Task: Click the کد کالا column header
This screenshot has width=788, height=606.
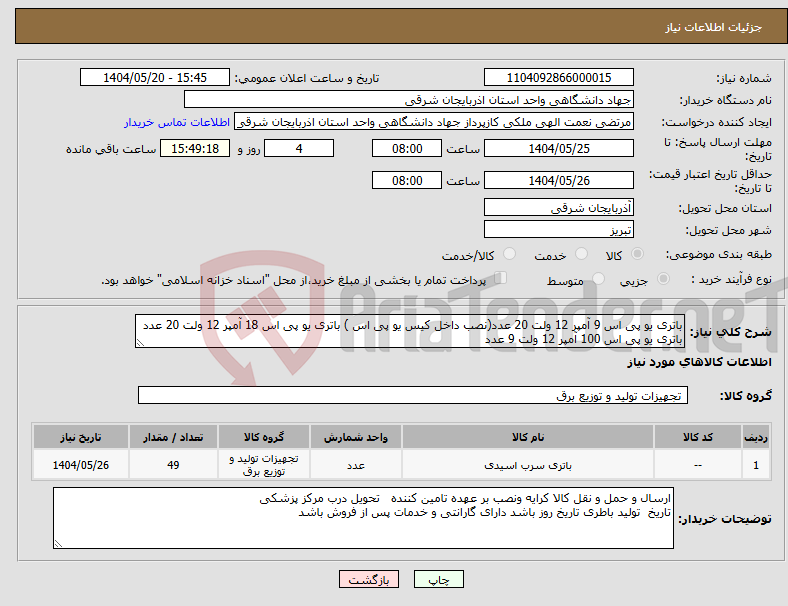Action: (x=698, y=437)
